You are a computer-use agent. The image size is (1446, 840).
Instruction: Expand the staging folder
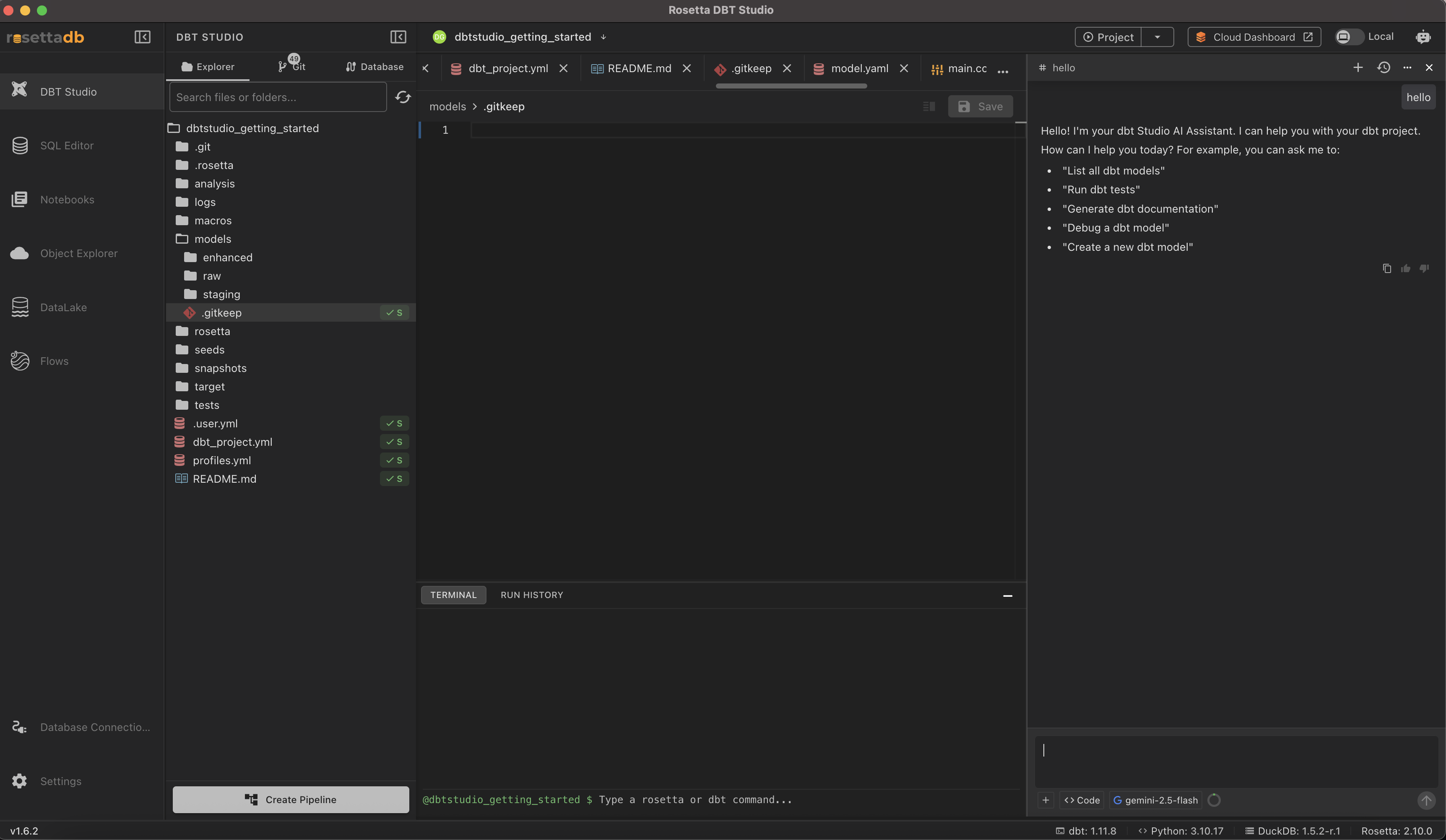click(x=291, y=294)
